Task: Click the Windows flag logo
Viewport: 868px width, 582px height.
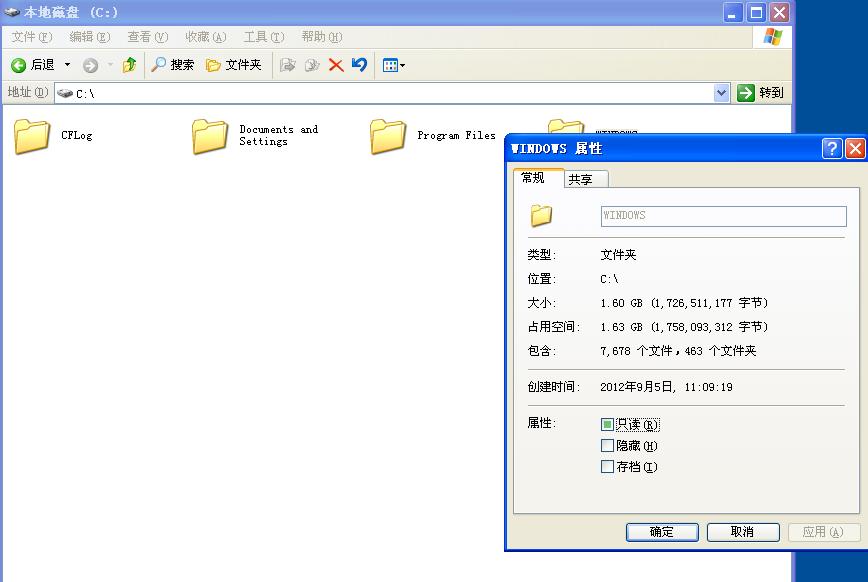Action: (772, 37)
